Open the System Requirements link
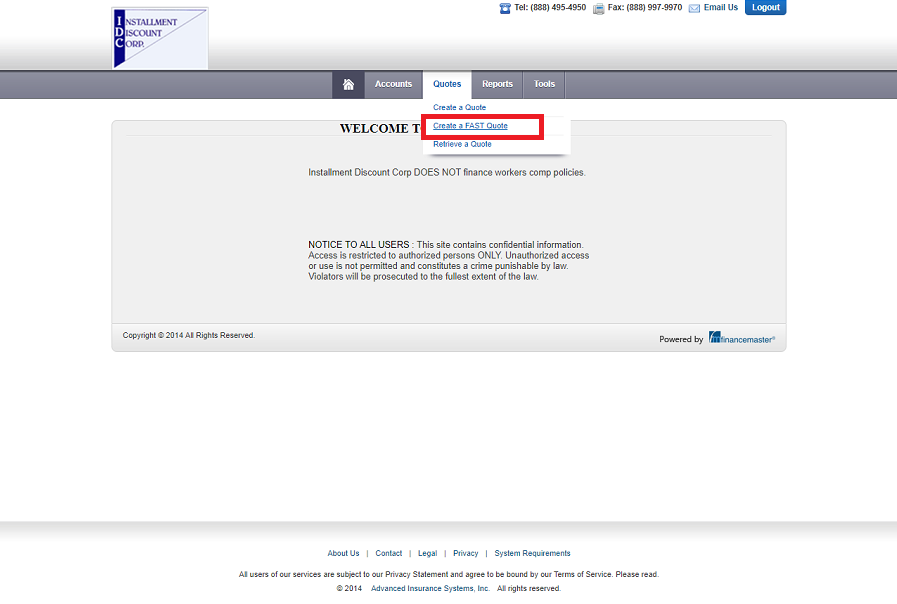 click(533, 553)
